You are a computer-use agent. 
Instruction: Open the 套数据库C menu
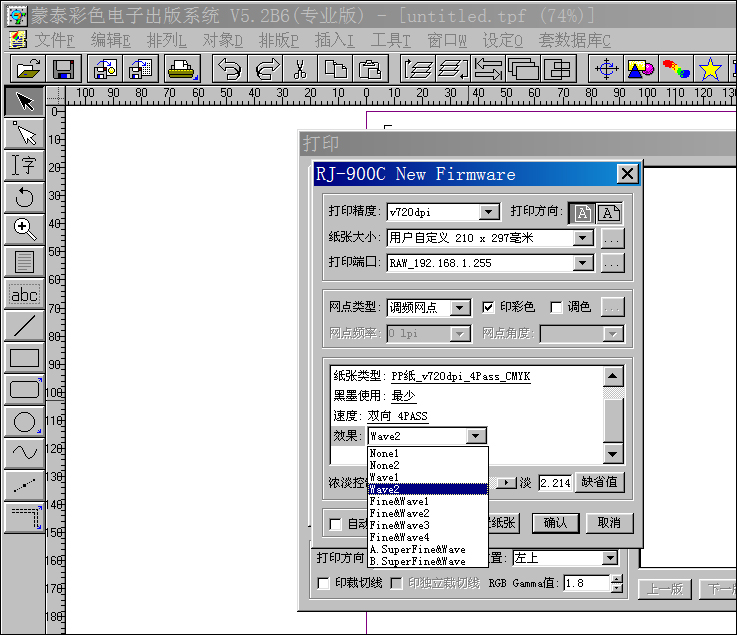pos(574,40)
